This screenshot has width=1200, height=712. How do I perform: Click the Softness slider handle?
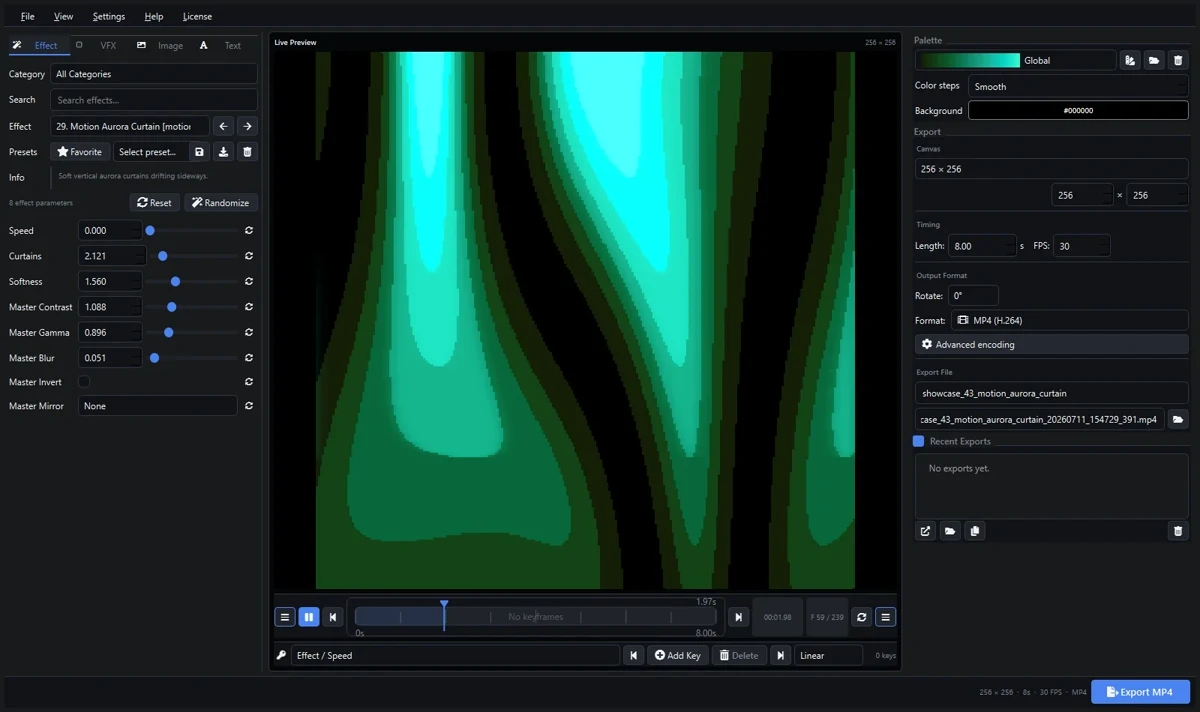(x=176, y=281)
